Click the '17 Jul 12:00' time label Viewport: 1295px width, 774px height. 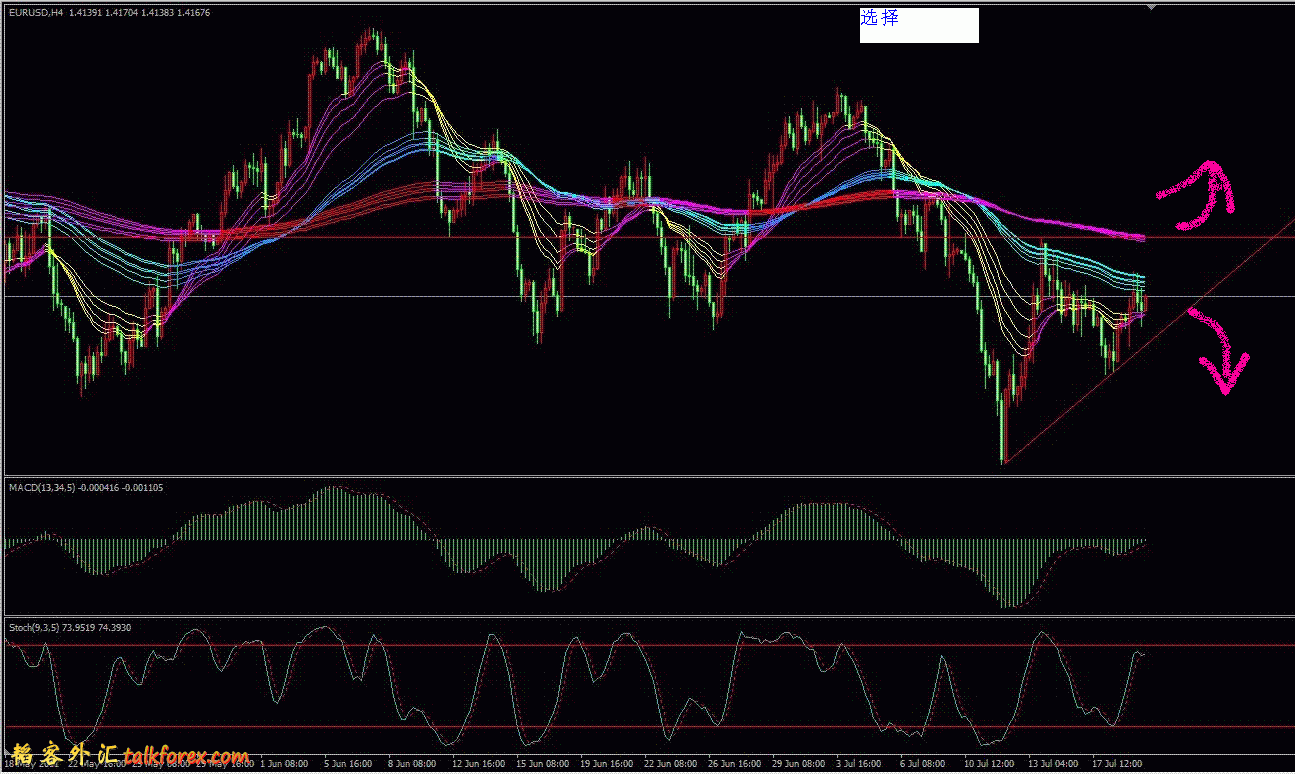(x=1117, y=763)
